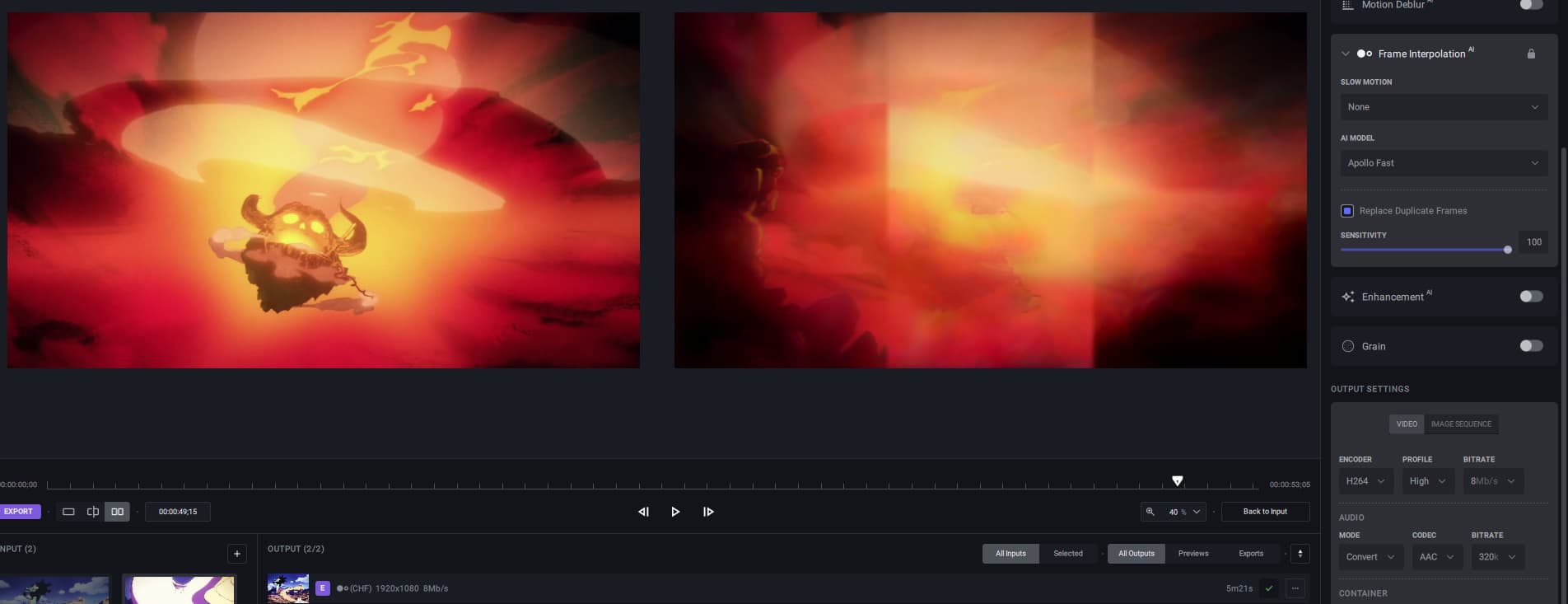Click the green checkmark on output row
The image size is (1568, 604).
(x=1269, y=588)
